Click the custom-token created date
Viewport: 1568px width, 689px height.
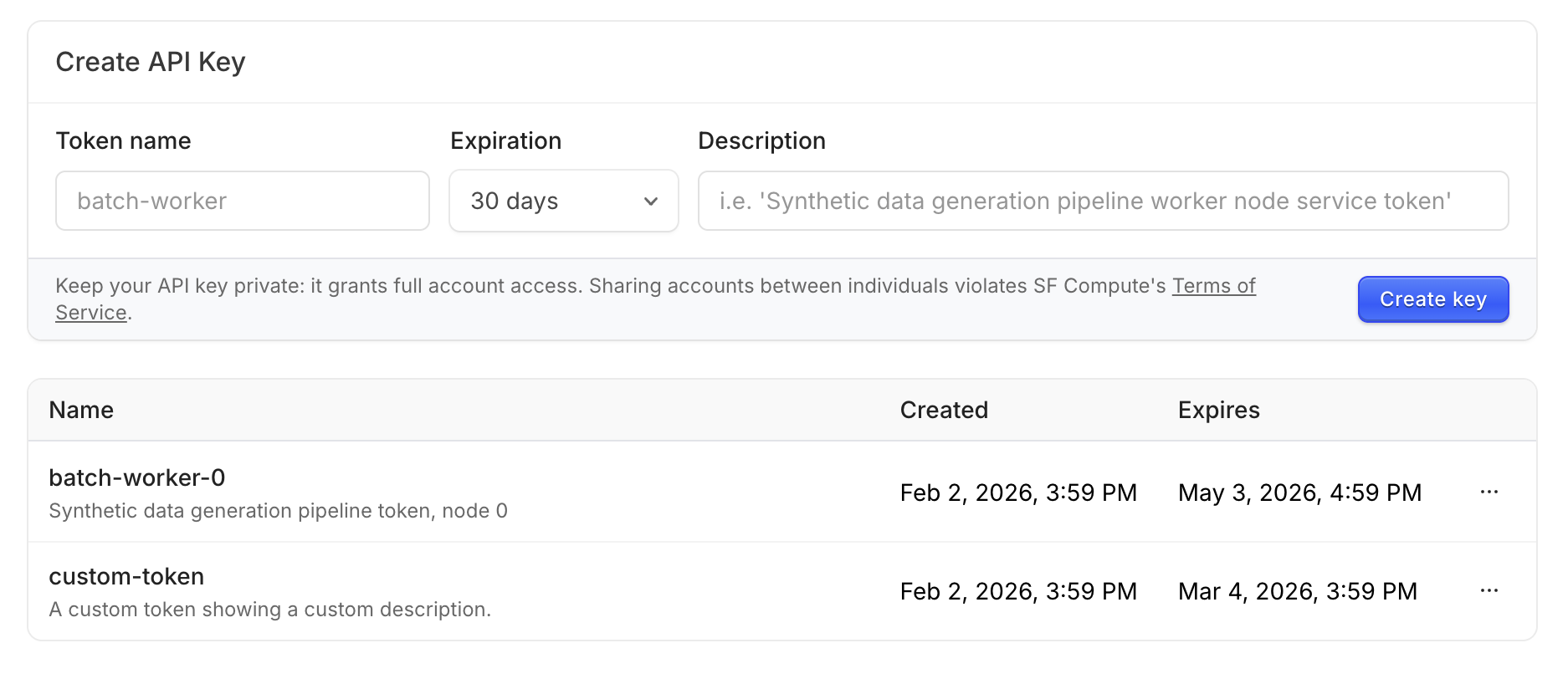pos(1017,591)
